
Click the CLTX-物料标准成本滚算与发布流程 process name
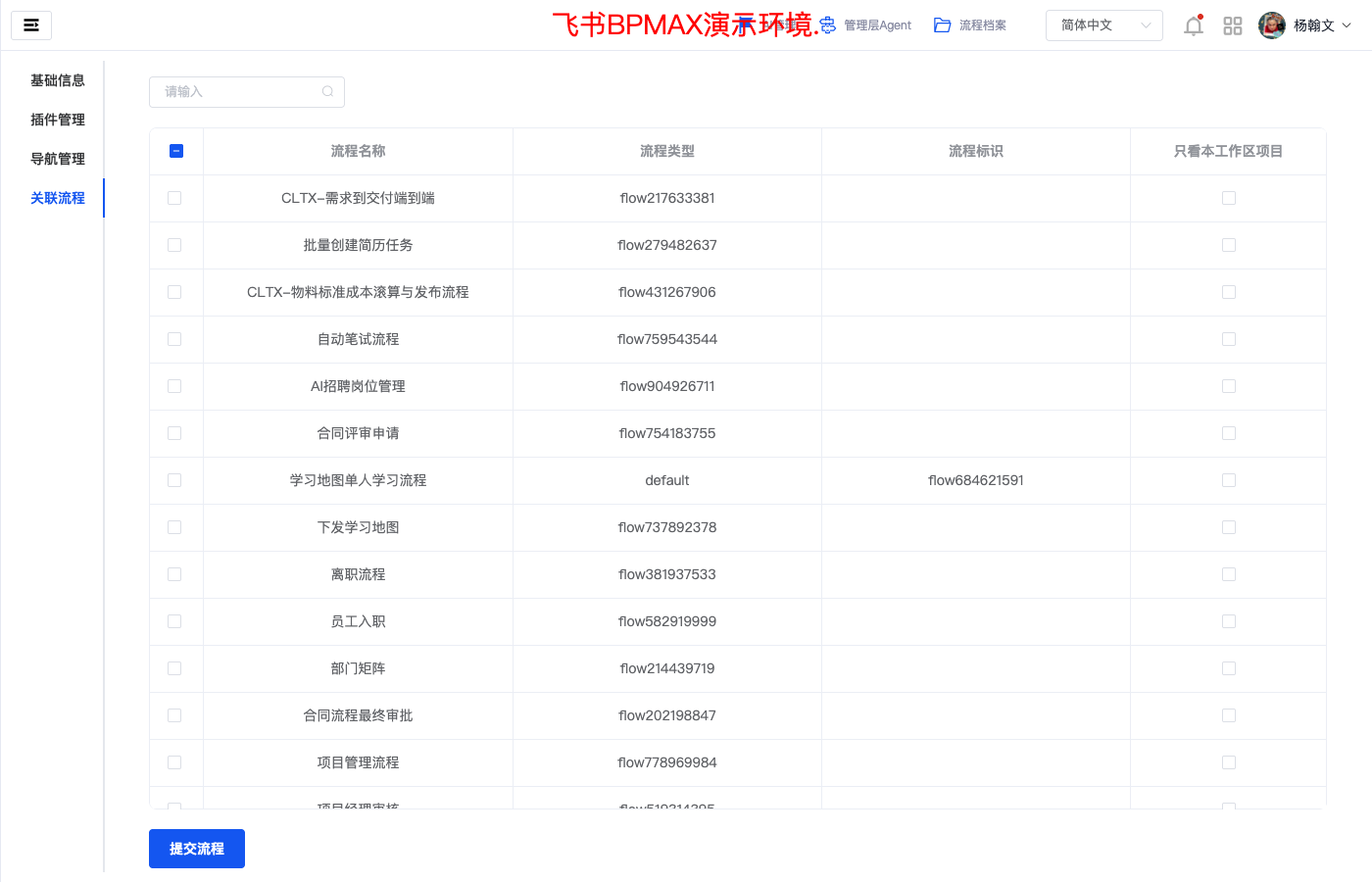359,292
